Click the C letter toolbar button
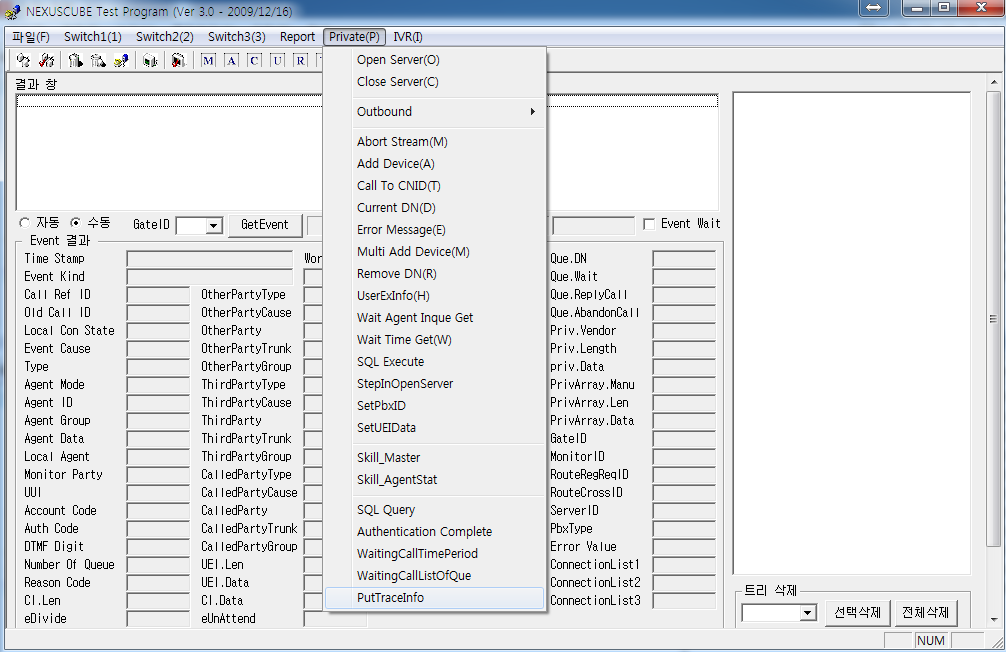 (254, 60)
